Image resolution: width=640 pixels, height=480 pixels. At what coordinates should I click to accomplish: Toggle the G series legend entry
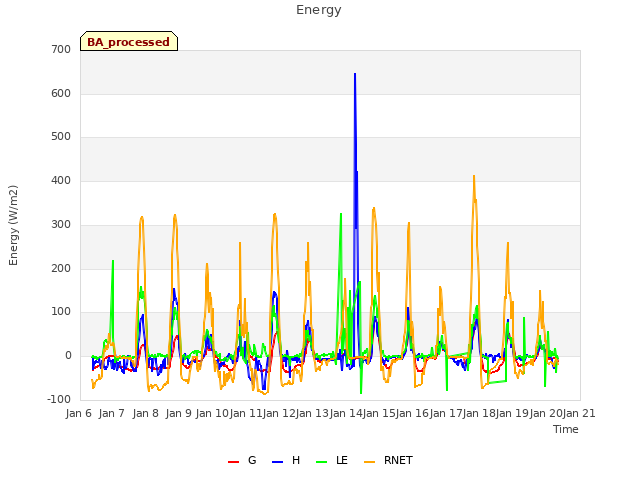click(x=242, y=460)
